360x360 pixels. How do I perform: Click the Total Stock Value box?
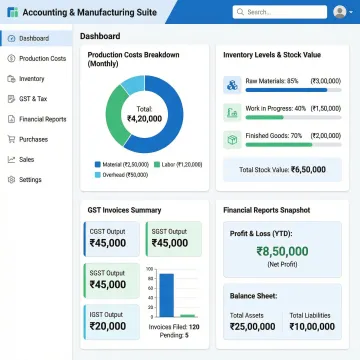coord(282,170)
